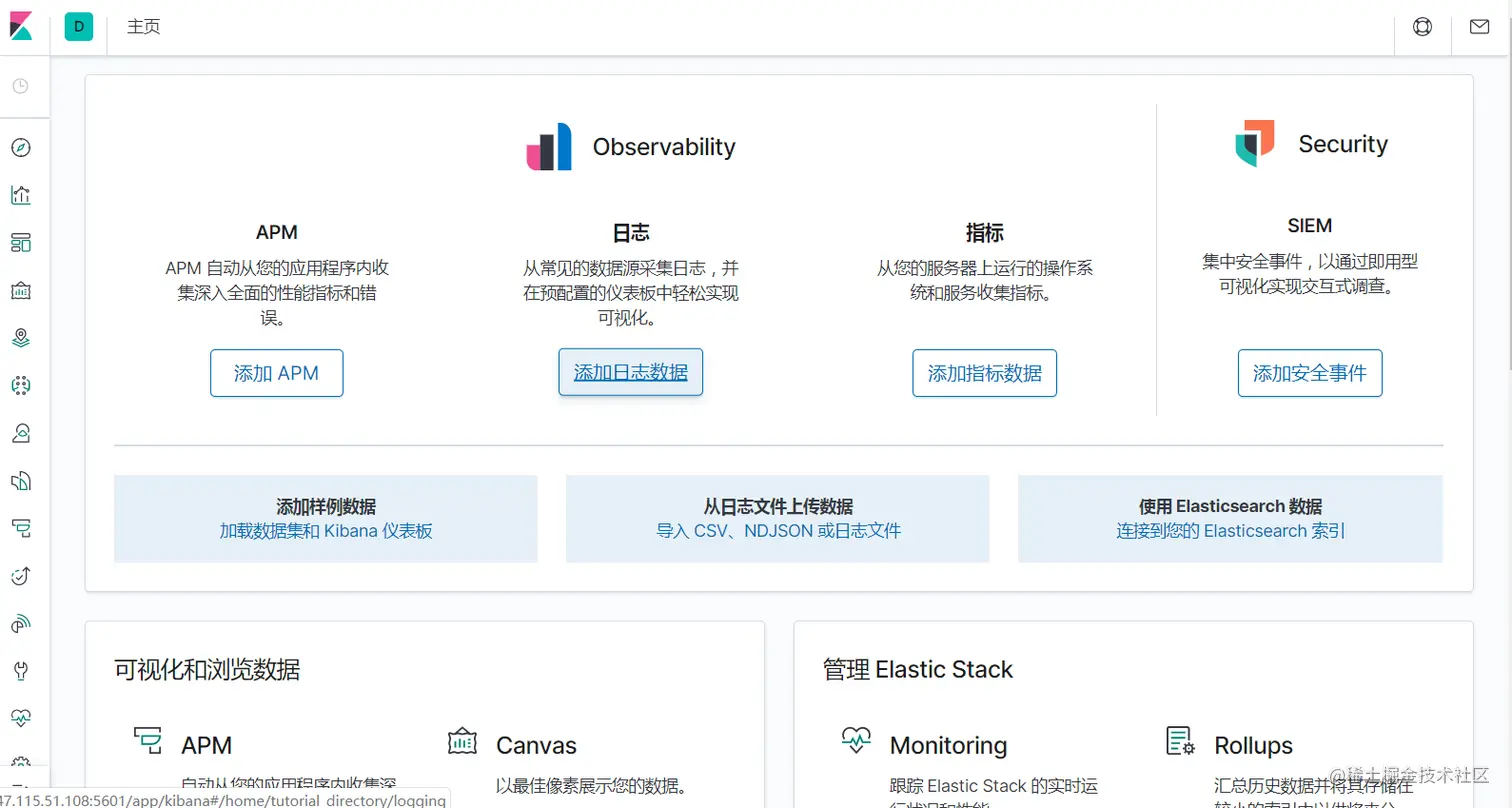Open Uptime icon in sidebar
The height and width of the screenshot is (808, 1512).
pyautogui.click(x=21, y=575)
